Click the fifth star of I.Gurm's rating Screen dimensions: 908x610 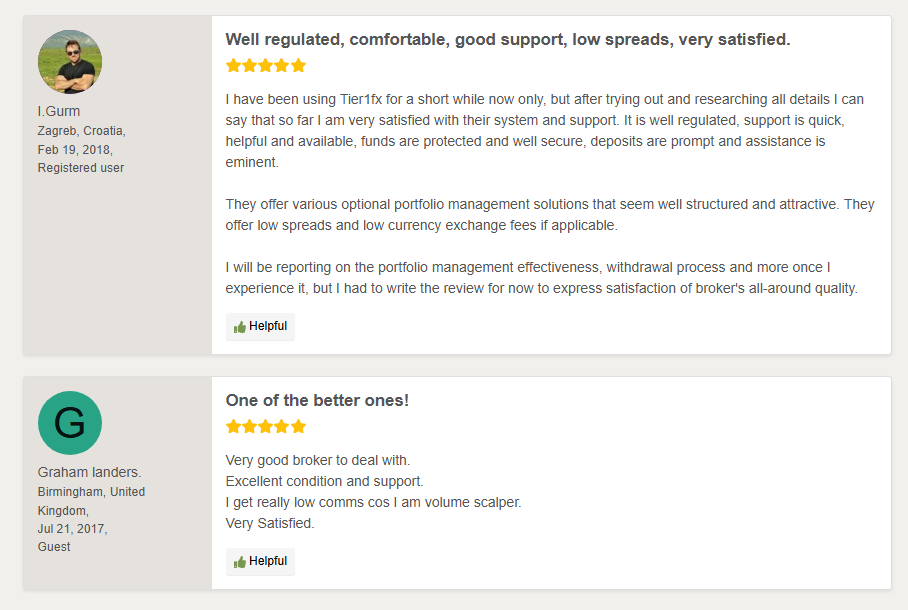pos(298,65)
